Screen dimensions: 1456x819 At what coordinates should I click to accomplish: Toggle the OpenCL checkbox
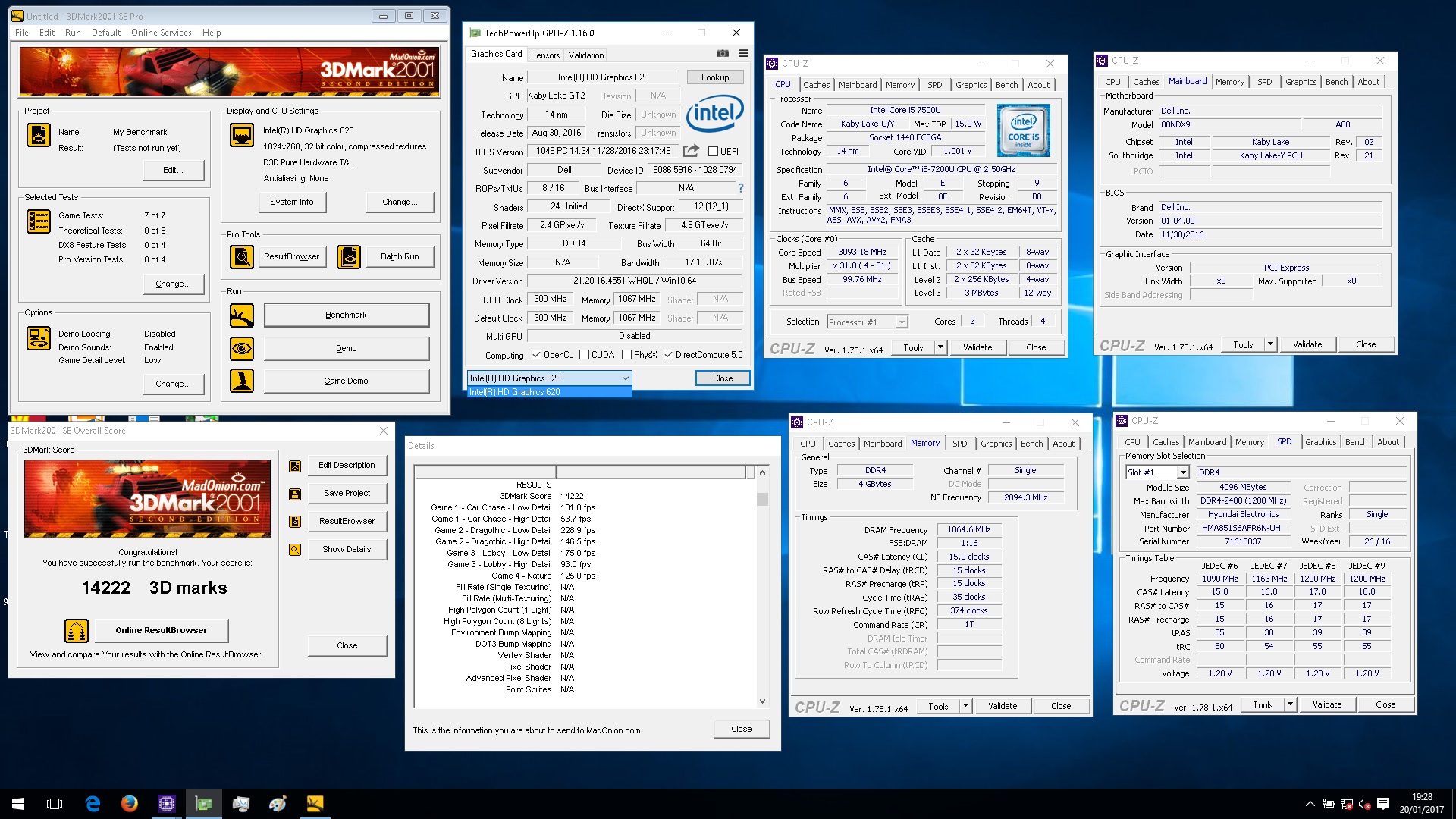(536, 355)
